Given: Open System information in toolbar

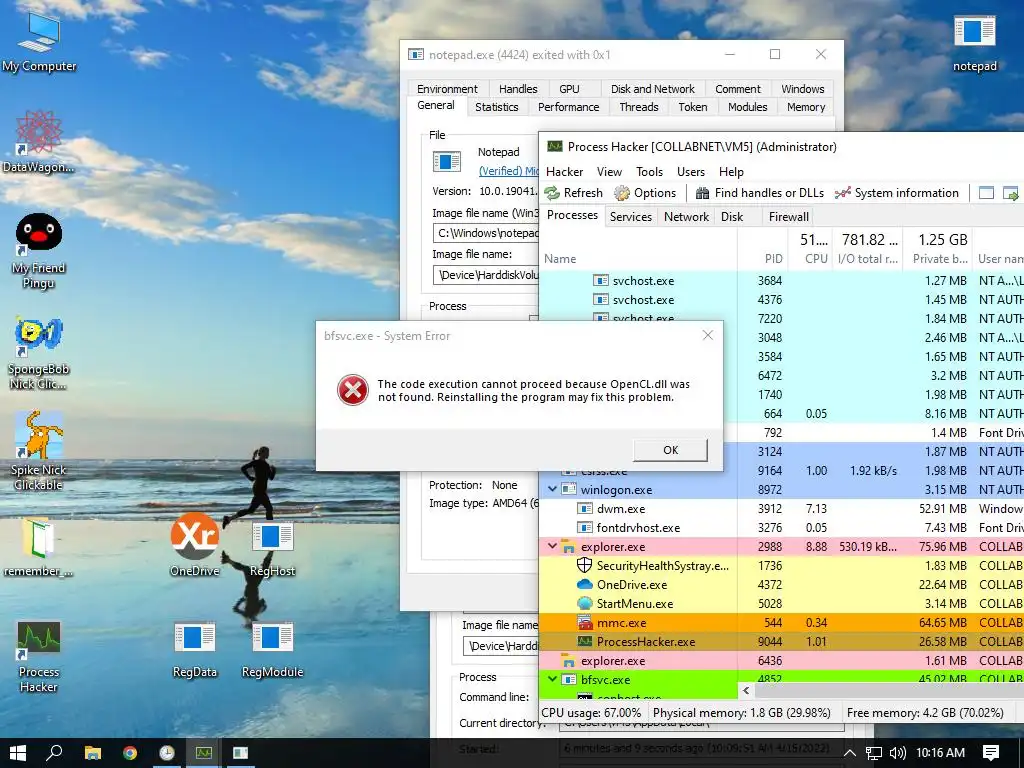Looking at the screenshot, I should [x=897, y=193].
